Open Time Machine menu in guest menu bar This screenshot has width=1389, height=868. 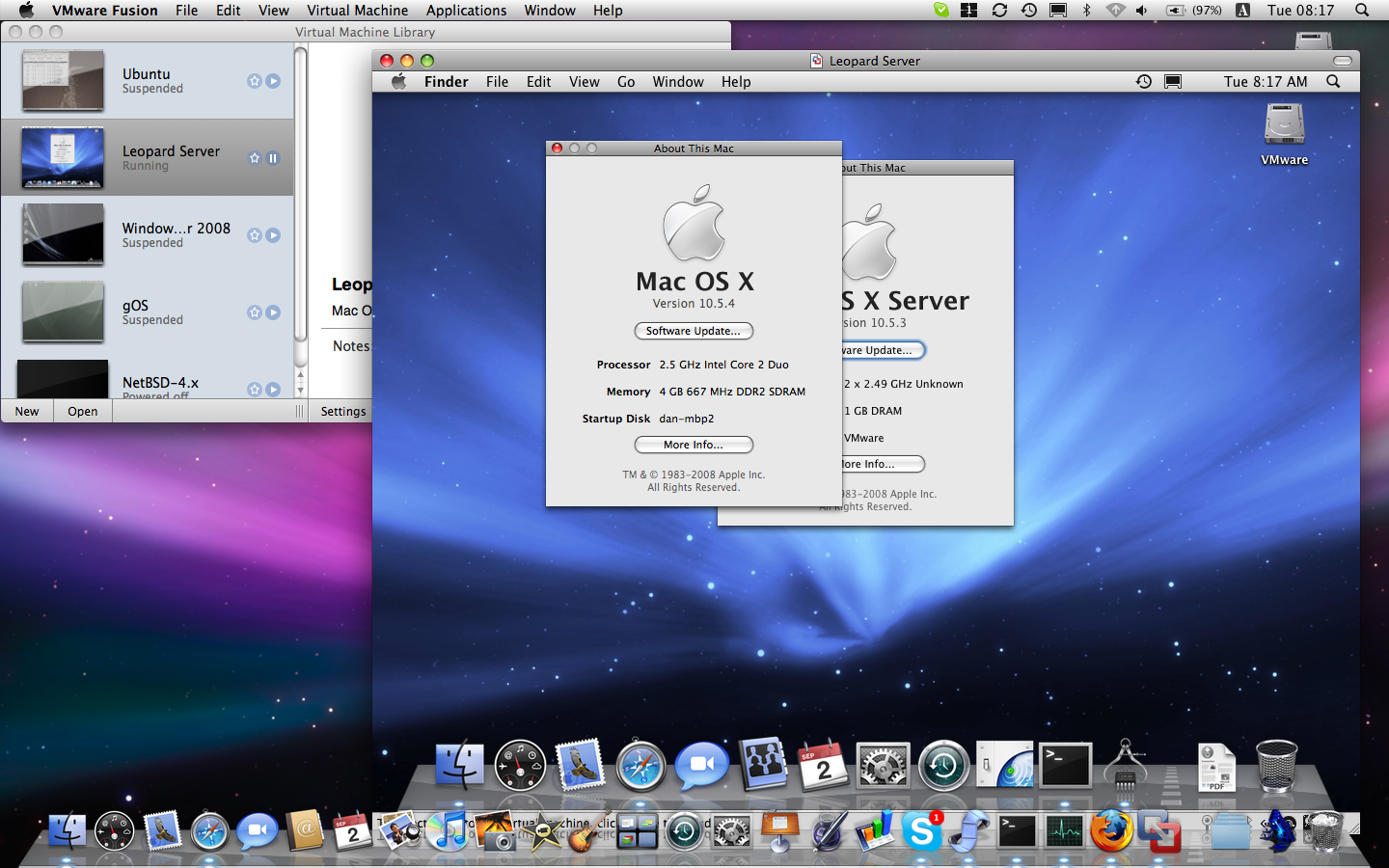(x=1144, y=82)
